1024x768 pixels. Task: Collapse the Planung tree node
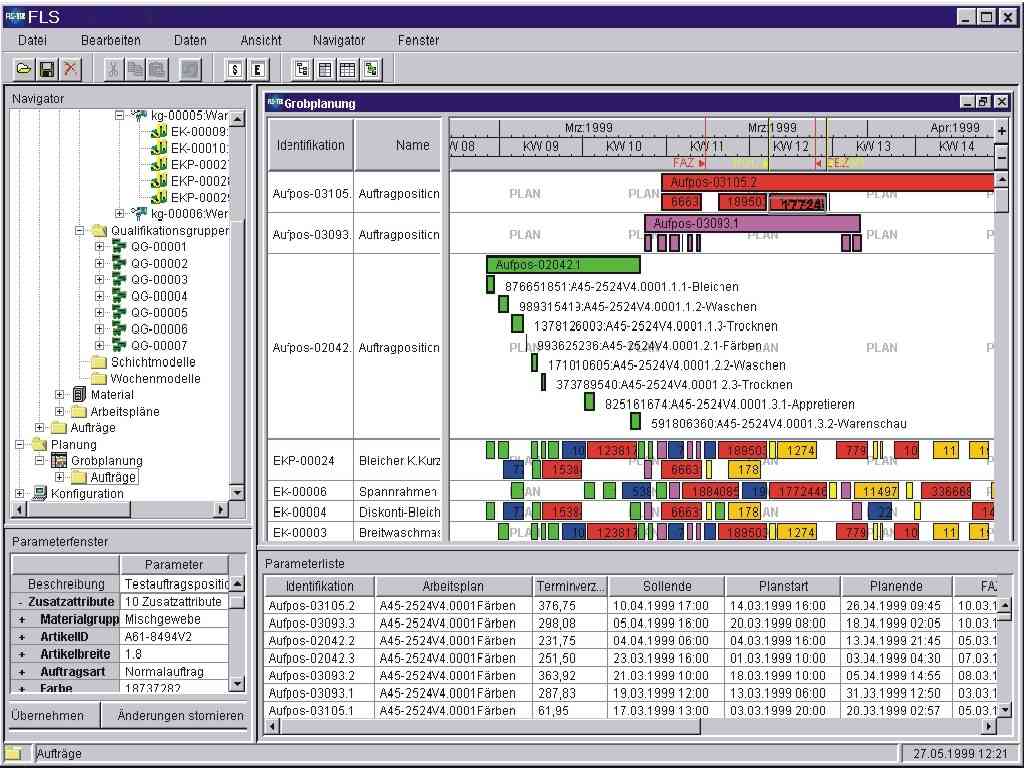(19, 445)
